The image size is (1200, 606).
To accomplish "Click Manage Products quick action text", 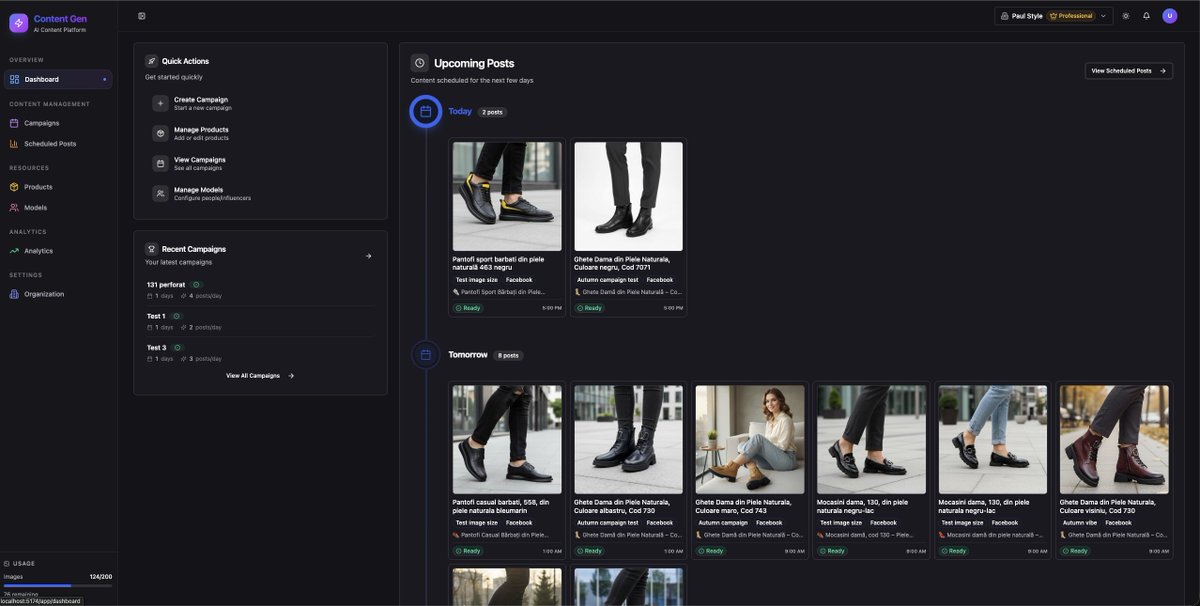I will (201, 129).
